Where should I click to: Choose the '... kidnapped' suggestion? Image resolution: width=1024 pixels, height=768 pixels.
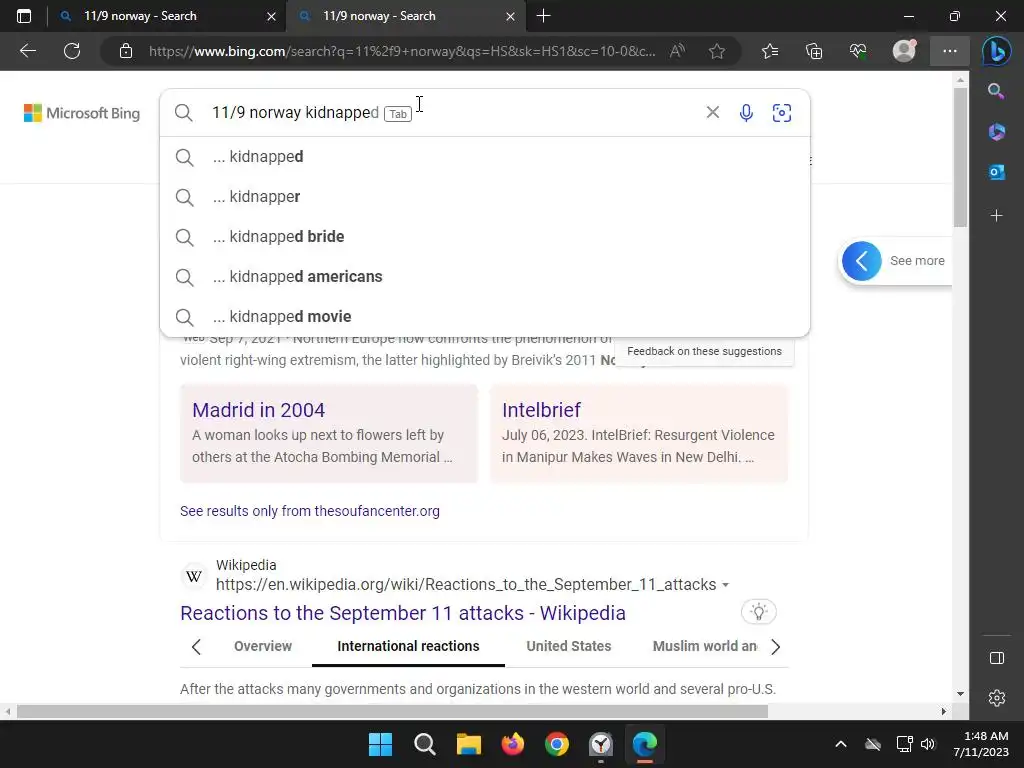click(x=485, y=157)
